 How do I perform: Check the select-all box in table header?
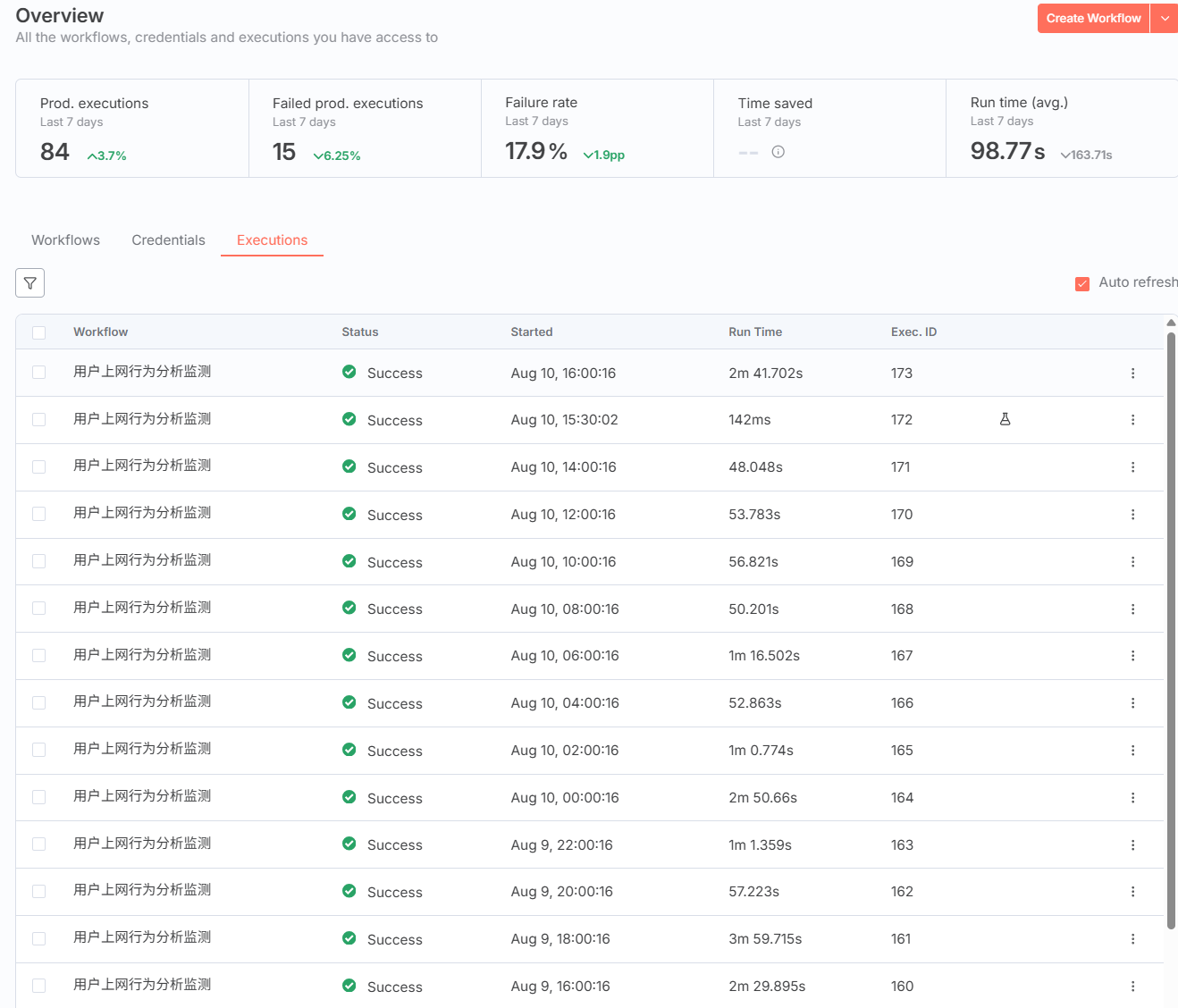tap(38, 332)
